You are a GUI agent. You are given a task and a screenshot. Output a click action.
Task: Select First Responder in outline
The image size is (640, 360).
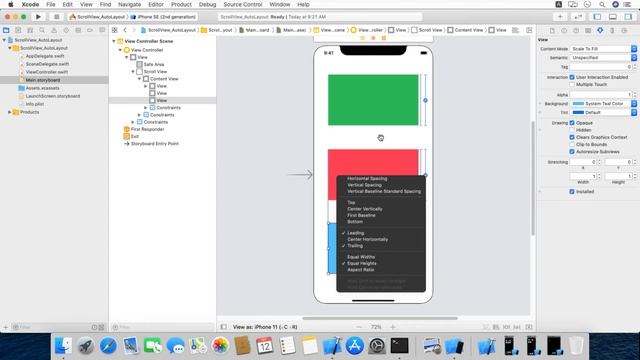click(147, 129)
